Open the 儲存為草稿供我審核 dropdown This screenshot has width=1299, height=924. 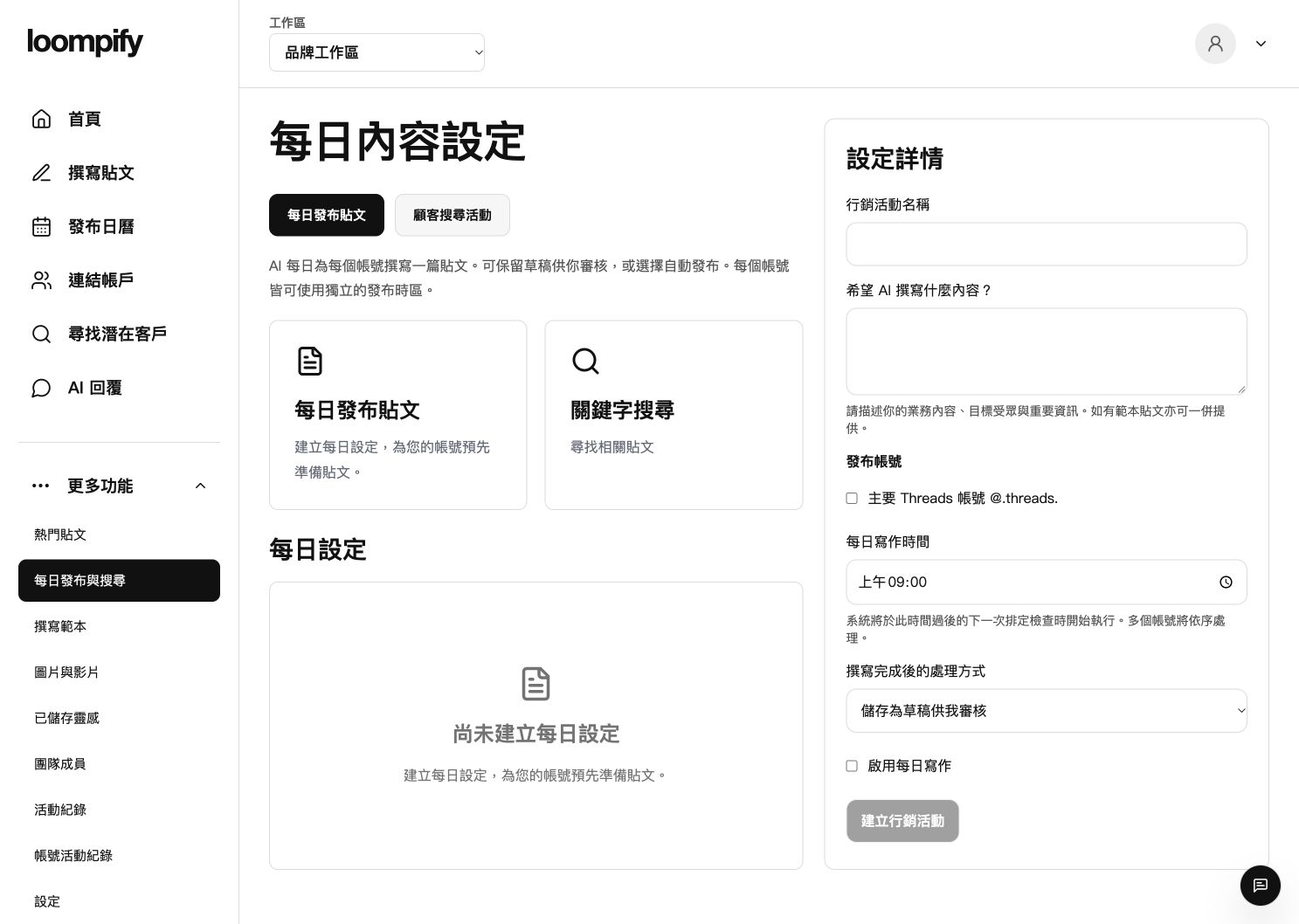coord(1047,711)
